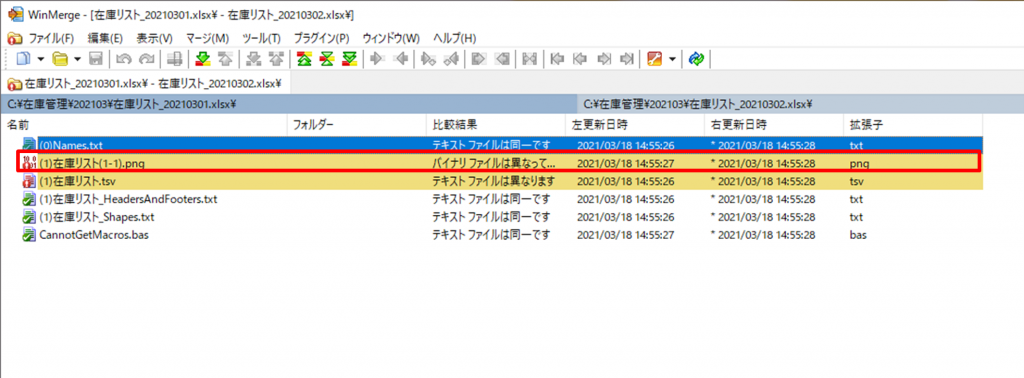This screenshot has height=378, width=1024.
Task: Click Copy to Right and Advance icon
Action: [x=428, y=59]
